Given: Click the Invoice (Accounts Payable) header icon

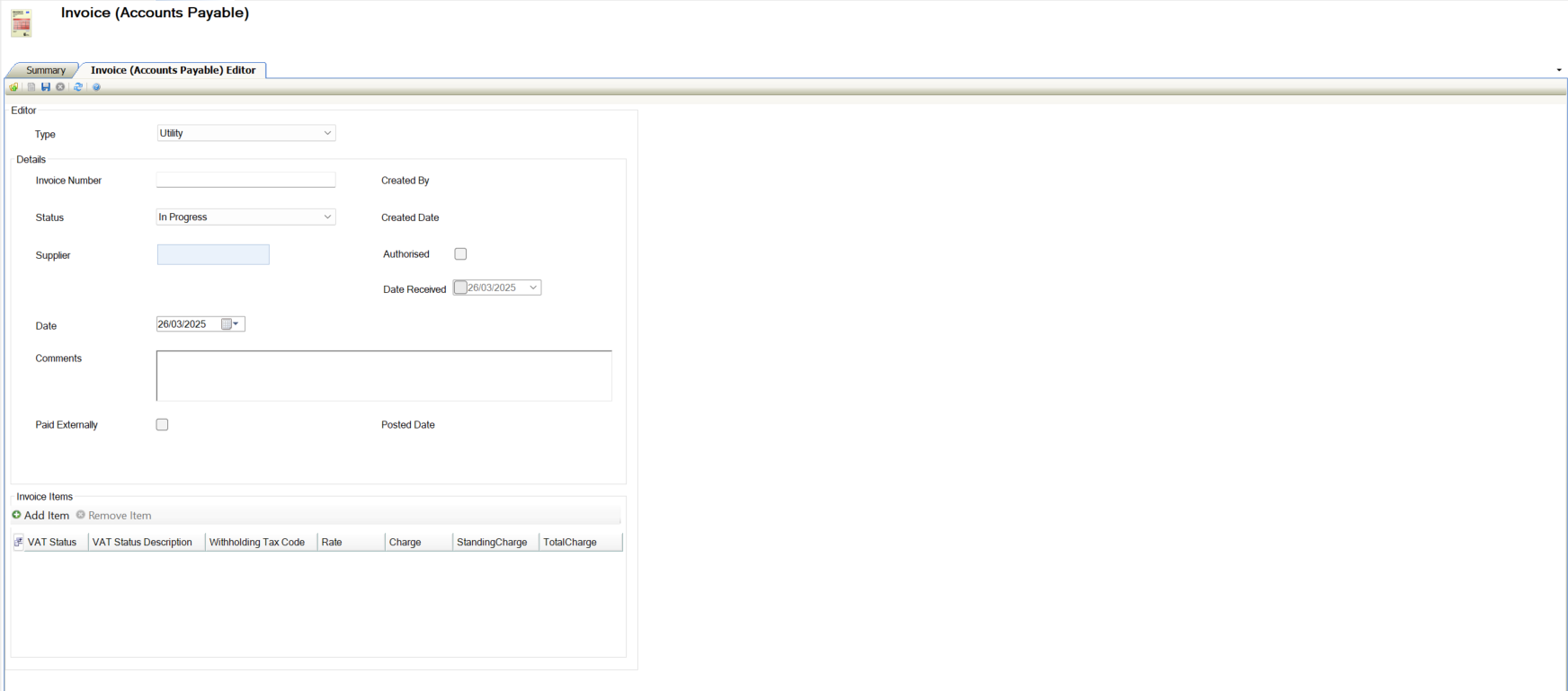Looking at the screenshot, I should pos(22,22).
